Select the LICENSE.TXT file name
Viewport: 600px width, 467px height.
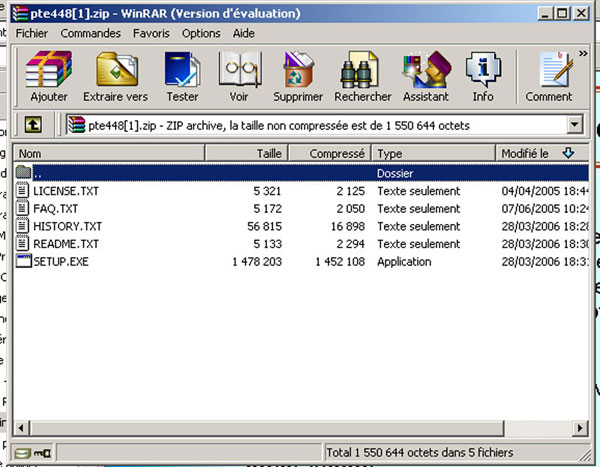coord(66,191)
